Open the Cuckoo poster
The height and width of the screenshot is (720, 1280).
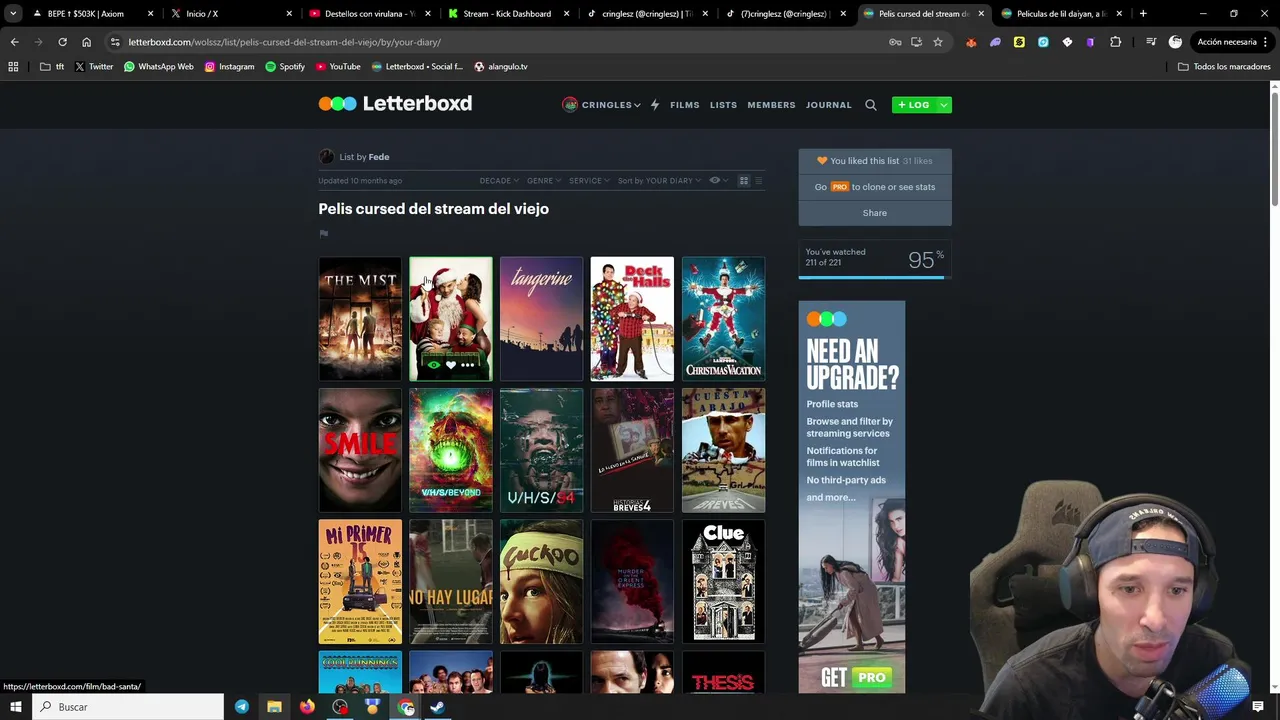point(541,581)
